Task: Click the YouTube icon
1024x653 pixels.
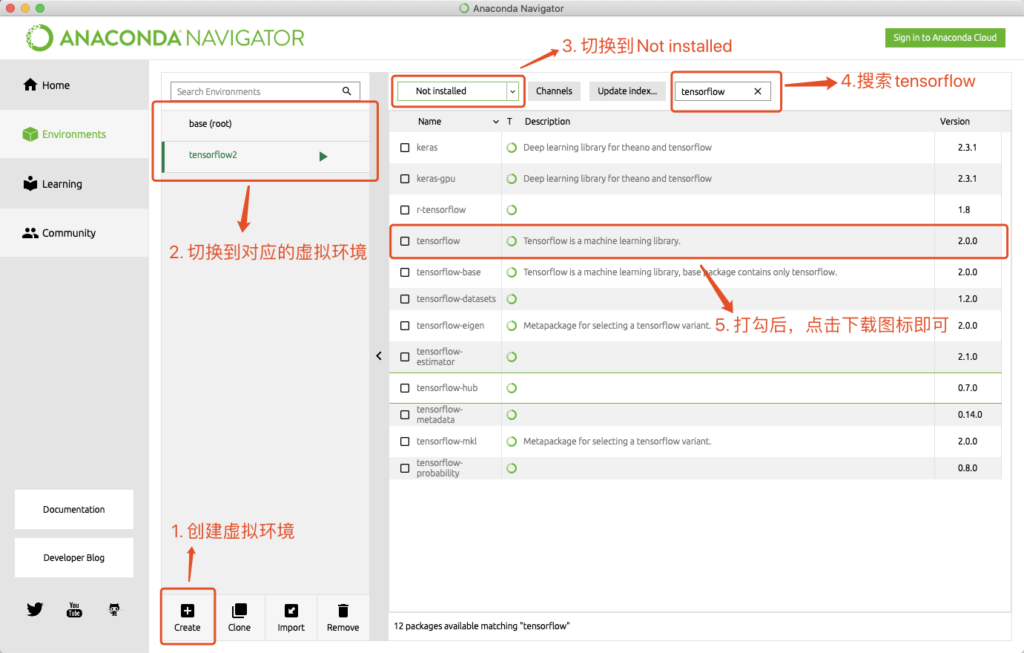Action: pyautogui.click(x=74, y=609)
